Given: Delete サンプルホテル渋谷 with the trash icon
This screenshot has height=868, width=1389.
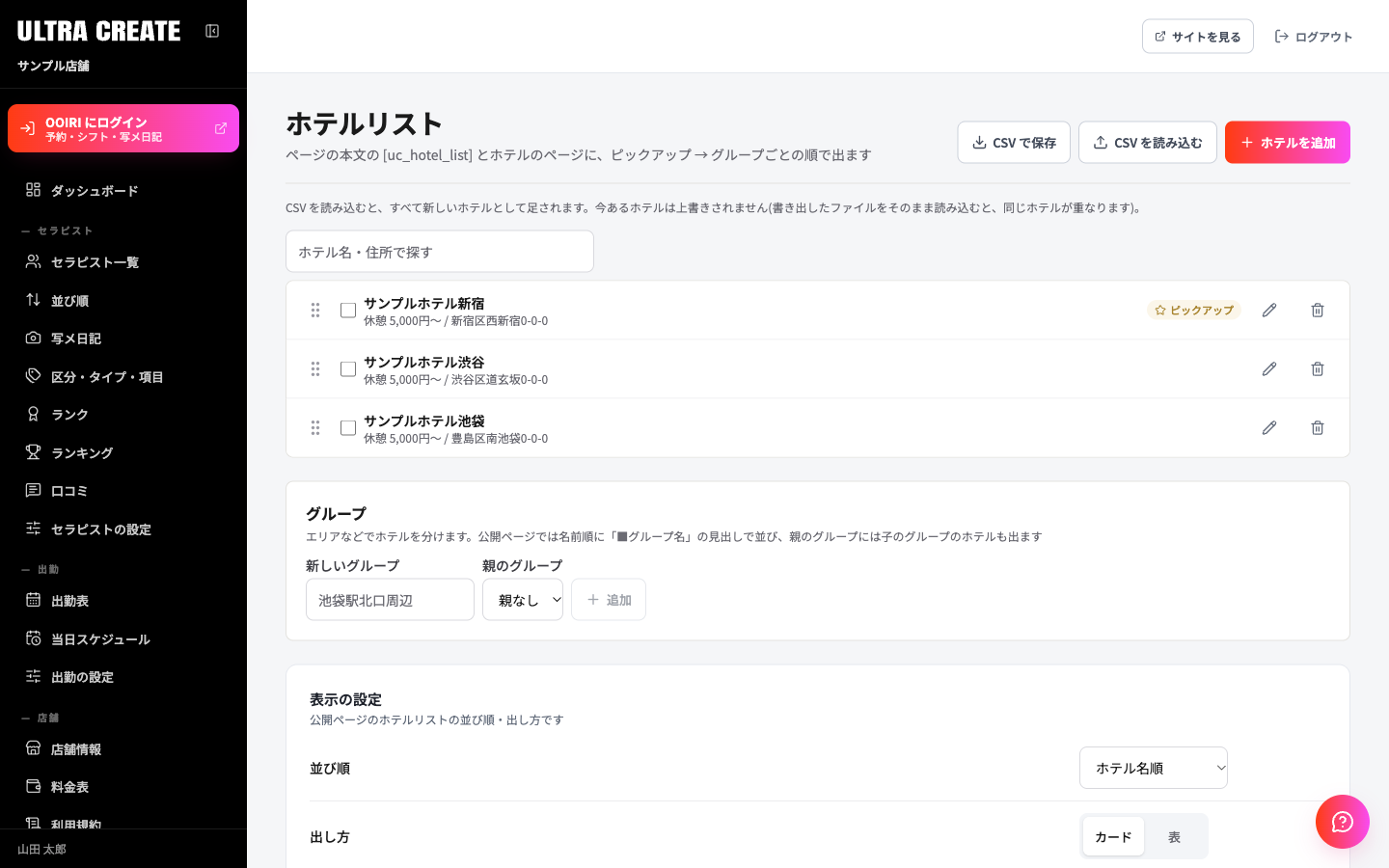Looking at the screenshot, I should 1318,369.
